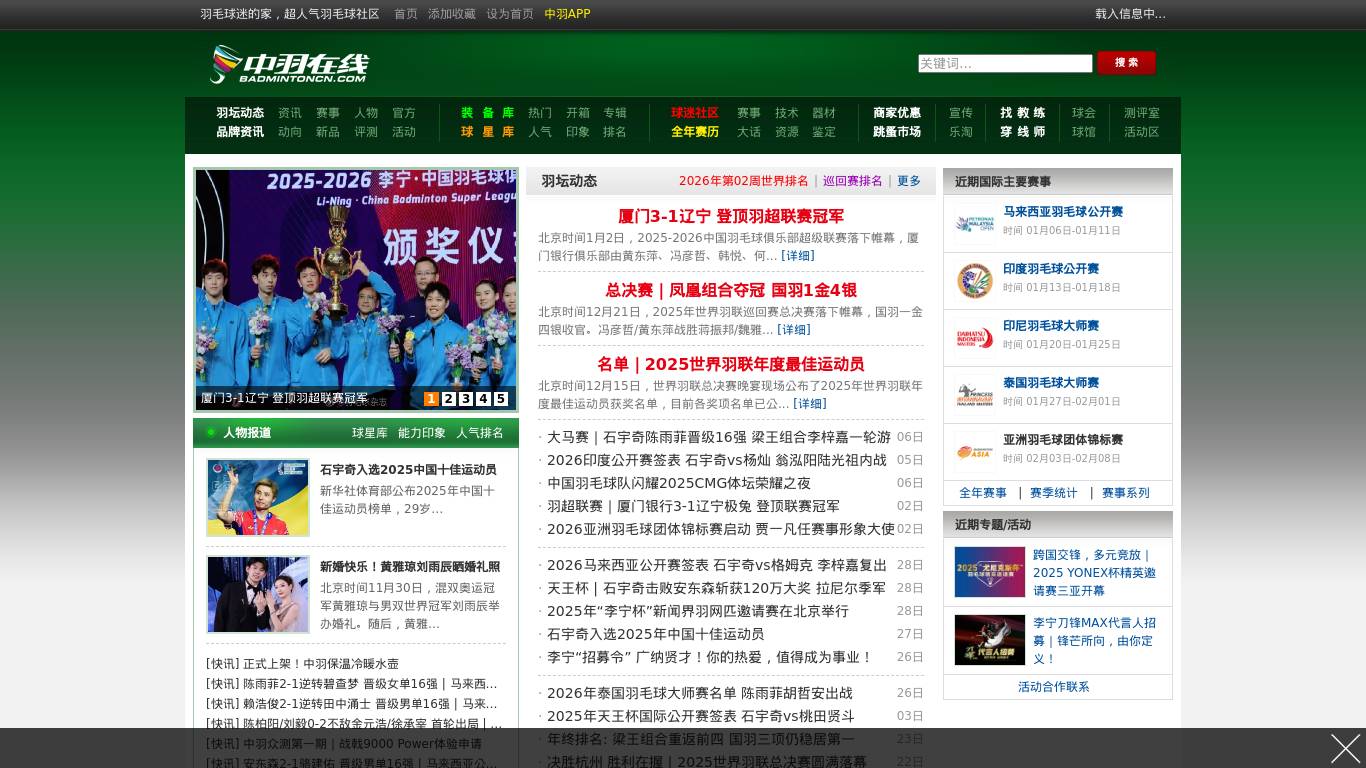Click inside the keyword search field
This screenshot has height=768, width=1366.
coord(1005,63)
